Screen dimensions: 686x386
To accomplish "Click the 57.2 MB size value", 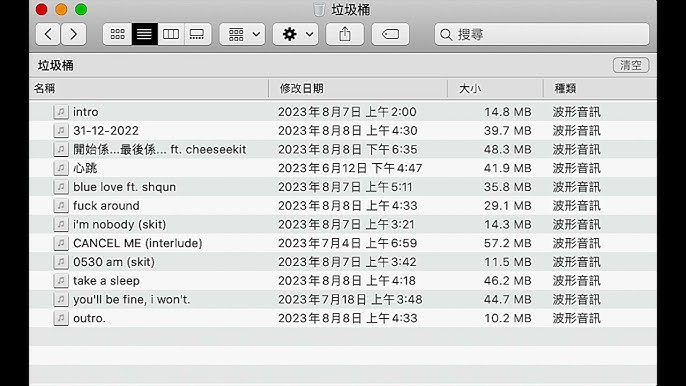I will 508,243.
